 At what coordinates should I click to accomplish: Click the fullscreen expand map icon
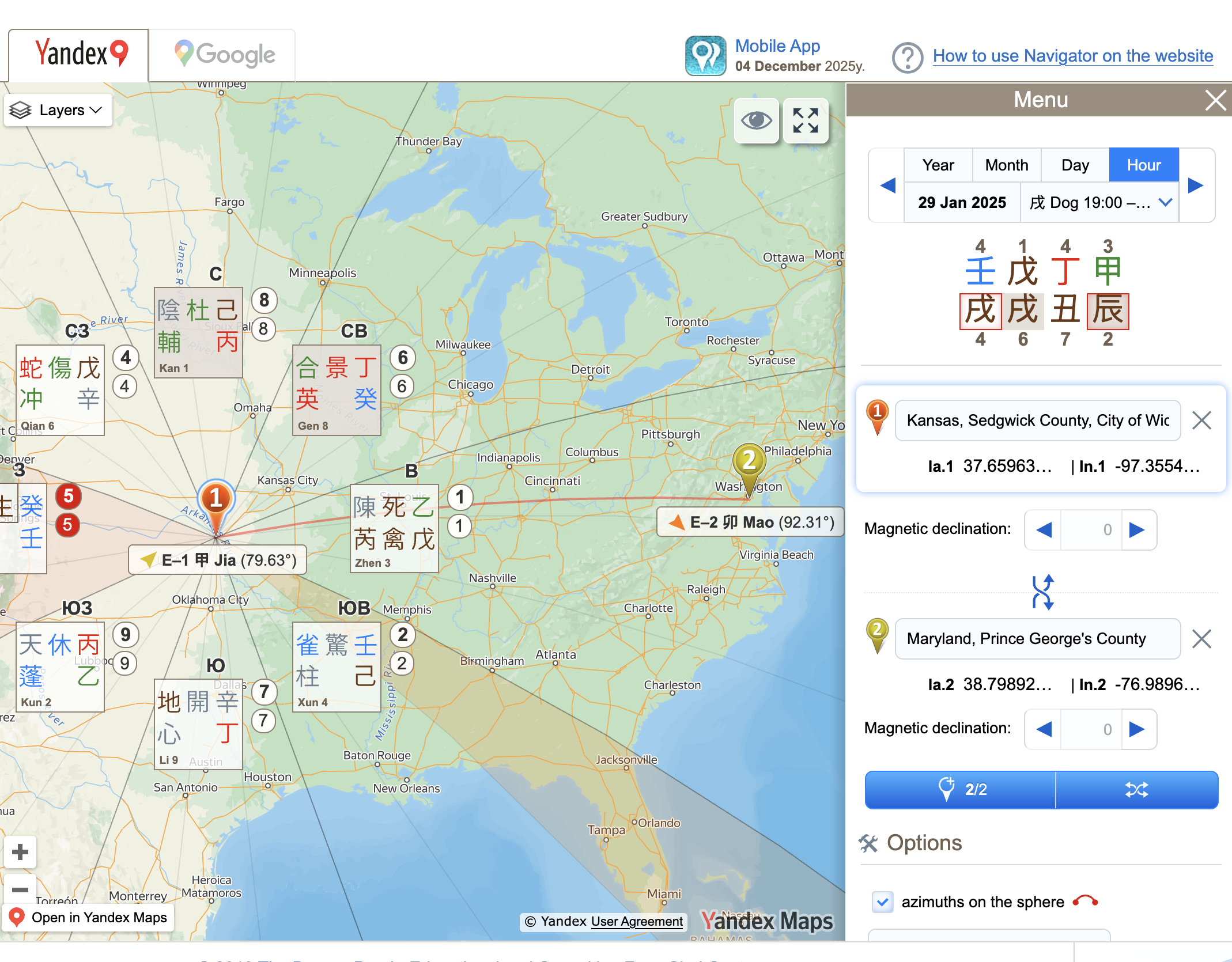(805, 120)
